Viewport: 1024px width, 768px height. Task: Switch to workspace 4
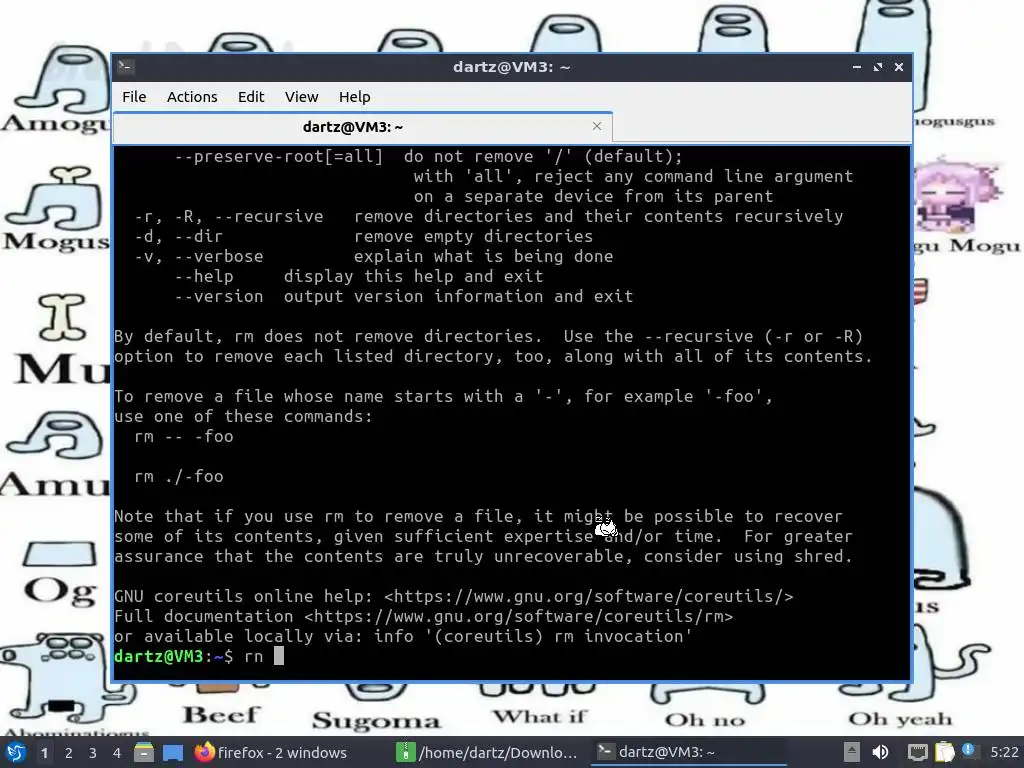point(117,753)
